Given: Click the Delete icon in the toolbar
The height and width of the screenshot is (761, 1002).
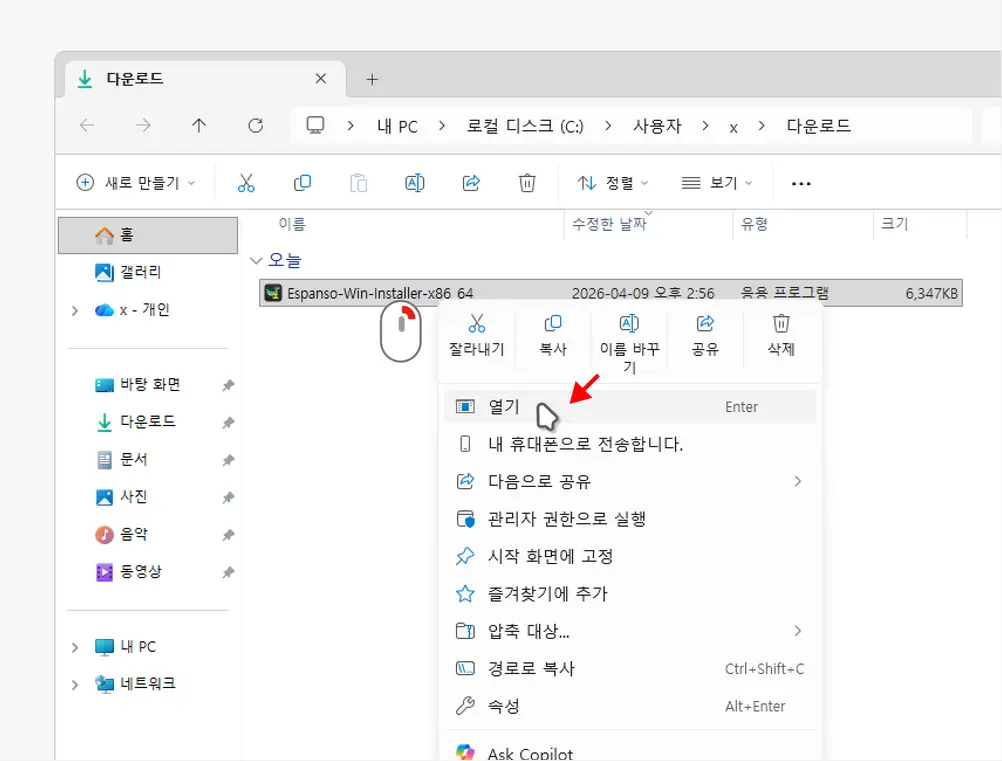Looking at the screenshot, I should coord(527,182).
